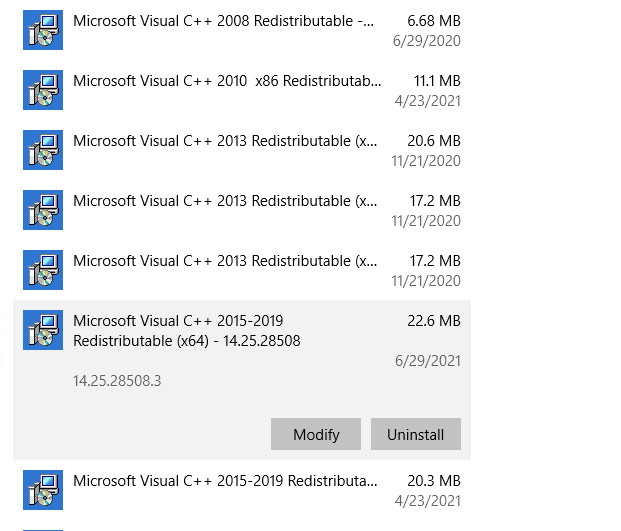Viewport: 621px width, 531px height.
Task: Click the 20.3 MB size label
Action: (434, 481)
